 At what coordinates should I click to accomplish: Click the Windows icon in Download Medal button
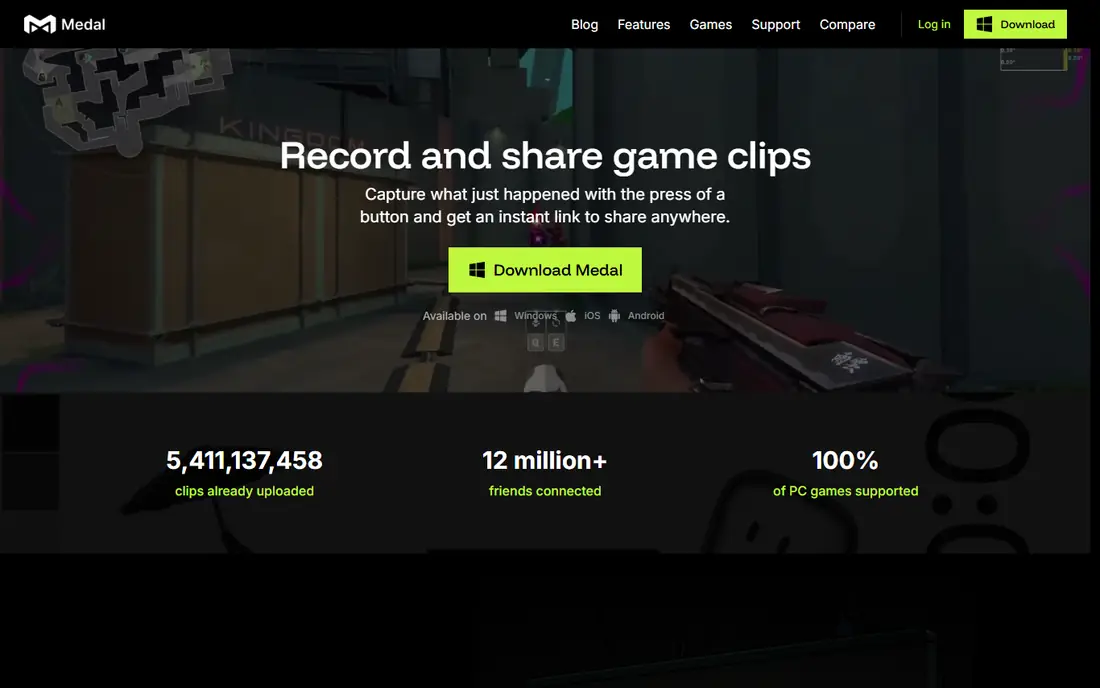tap(477, 270)
